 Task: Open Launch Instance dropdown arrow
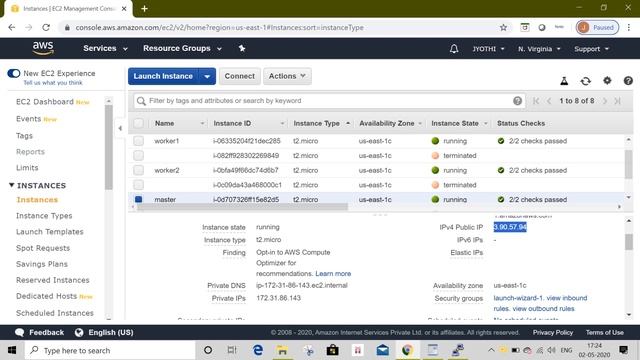tap(207, 76)
